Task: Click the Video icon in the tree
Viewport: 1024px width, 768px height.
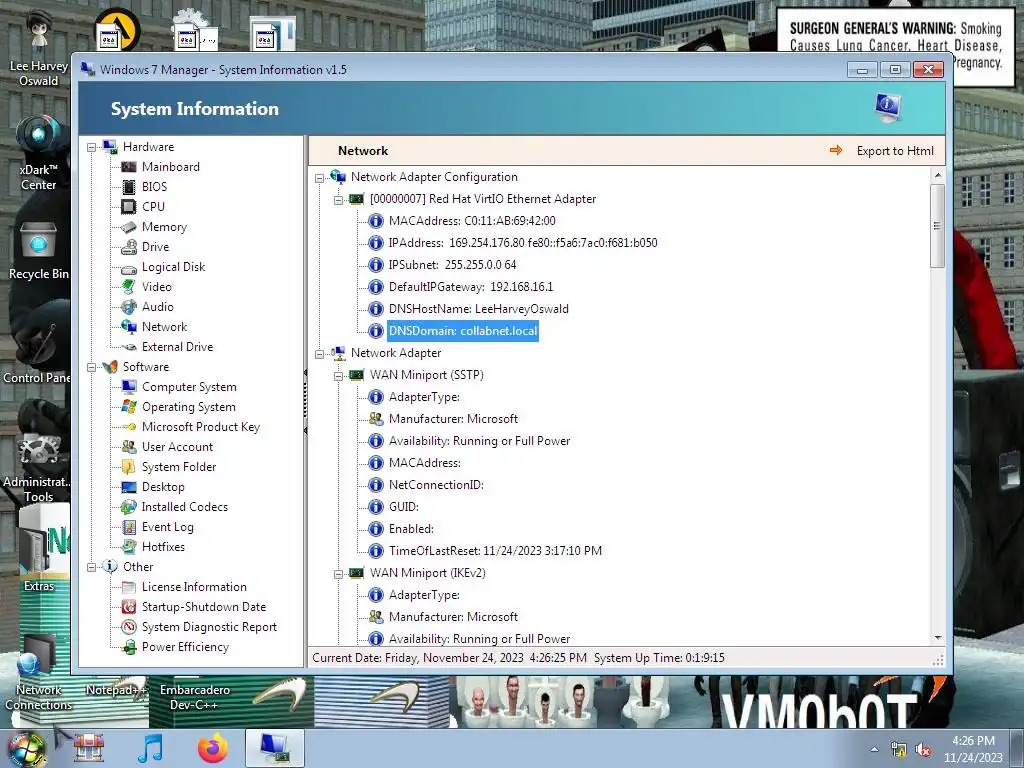Action: click(x=129, y=287)
